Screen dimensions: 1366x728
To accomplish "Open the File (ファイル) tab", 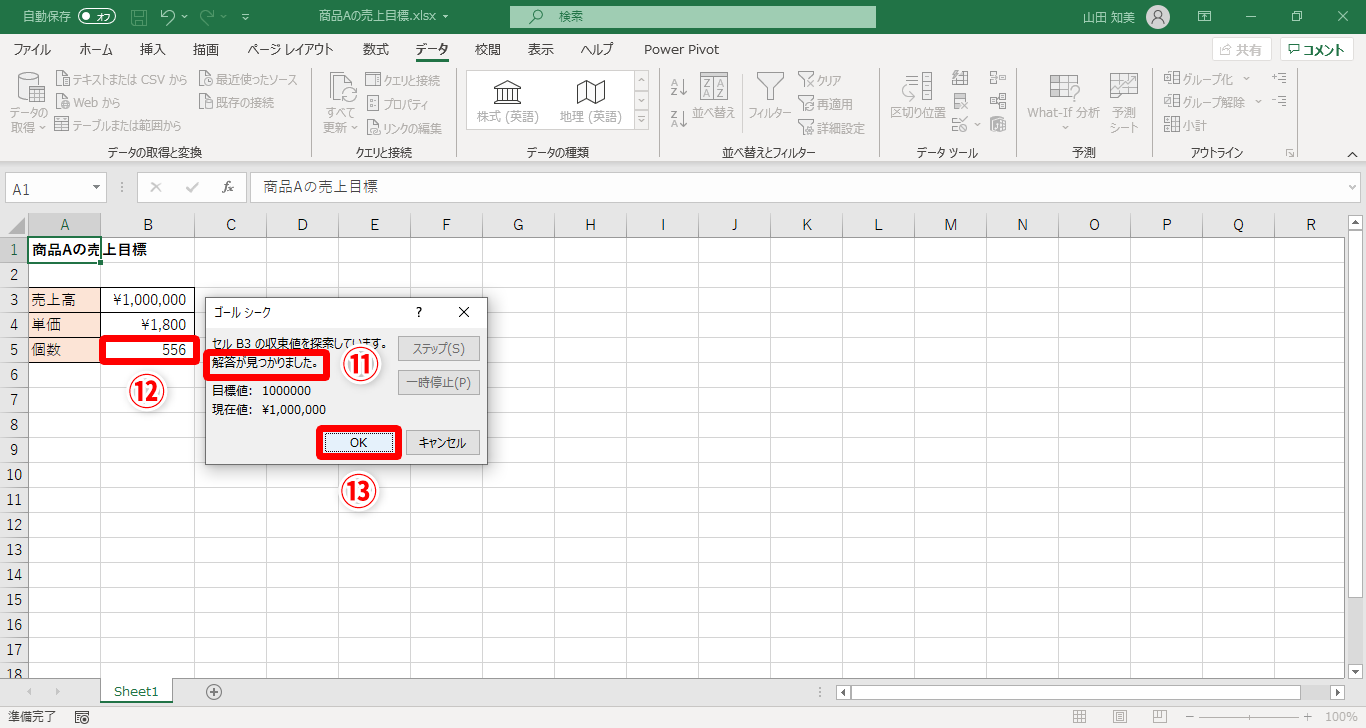I will (32, 50).
